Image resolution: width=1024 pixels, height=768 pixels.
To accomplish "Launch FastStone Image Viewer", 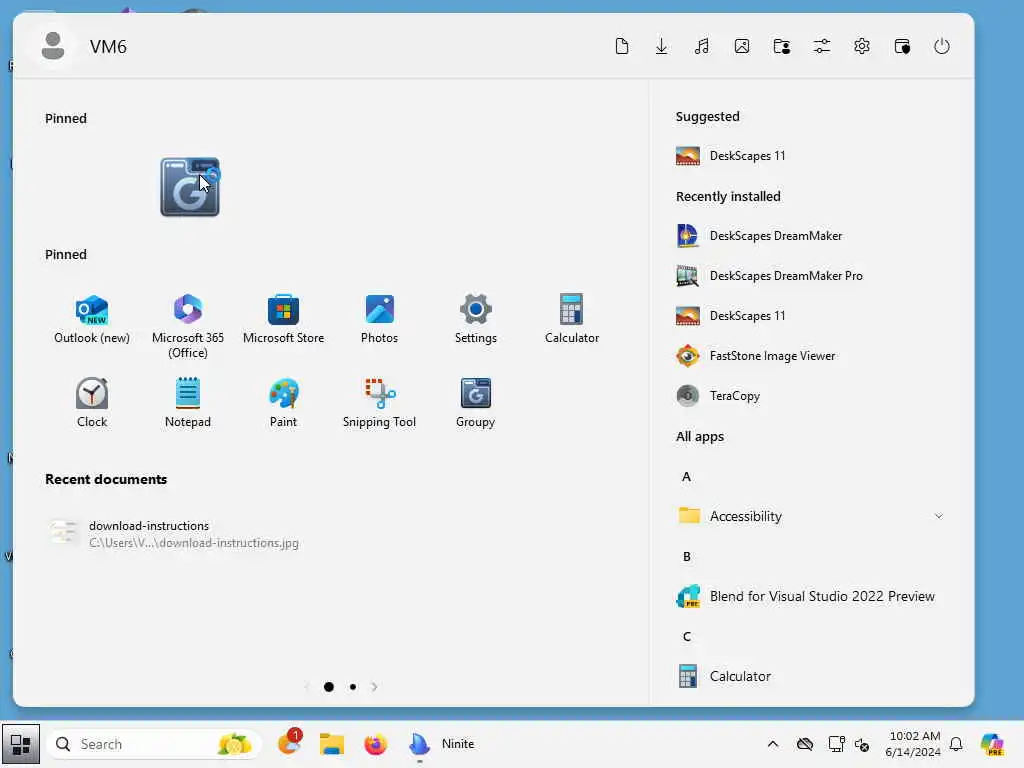I will tap(812, 356).
